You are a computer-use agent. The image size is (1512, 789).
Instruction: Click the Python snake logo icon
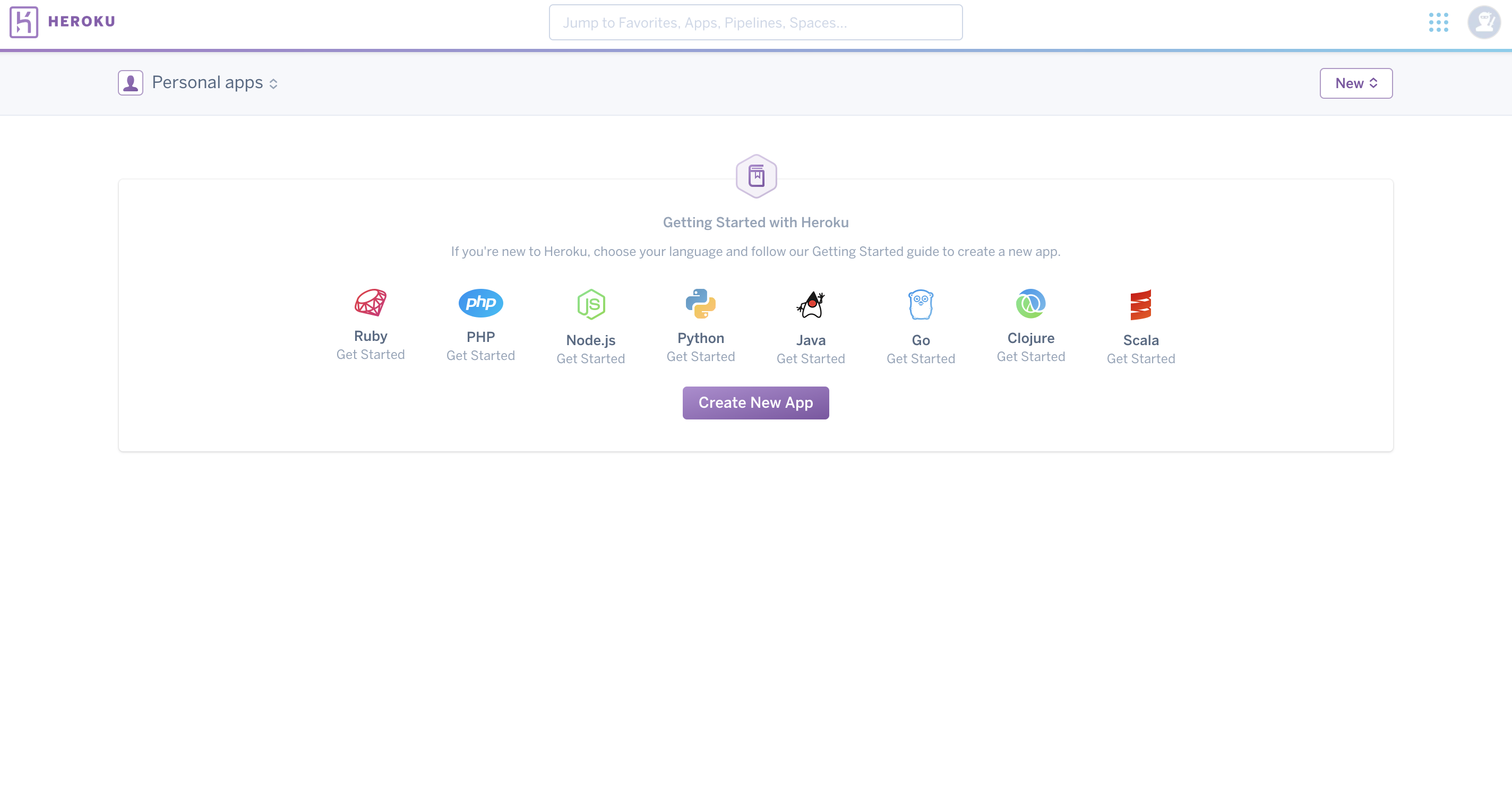tap(701, 304)
